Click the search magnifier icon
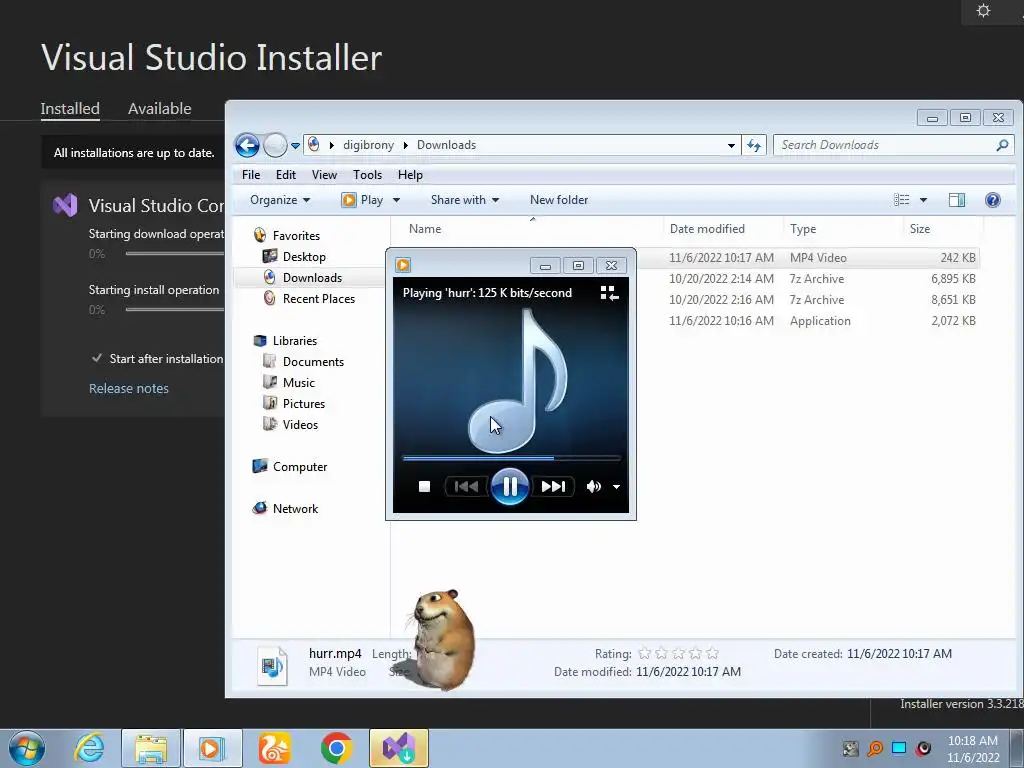Image resolution: width=1024 pixels, height=768 pixels. coord(1002,145)
